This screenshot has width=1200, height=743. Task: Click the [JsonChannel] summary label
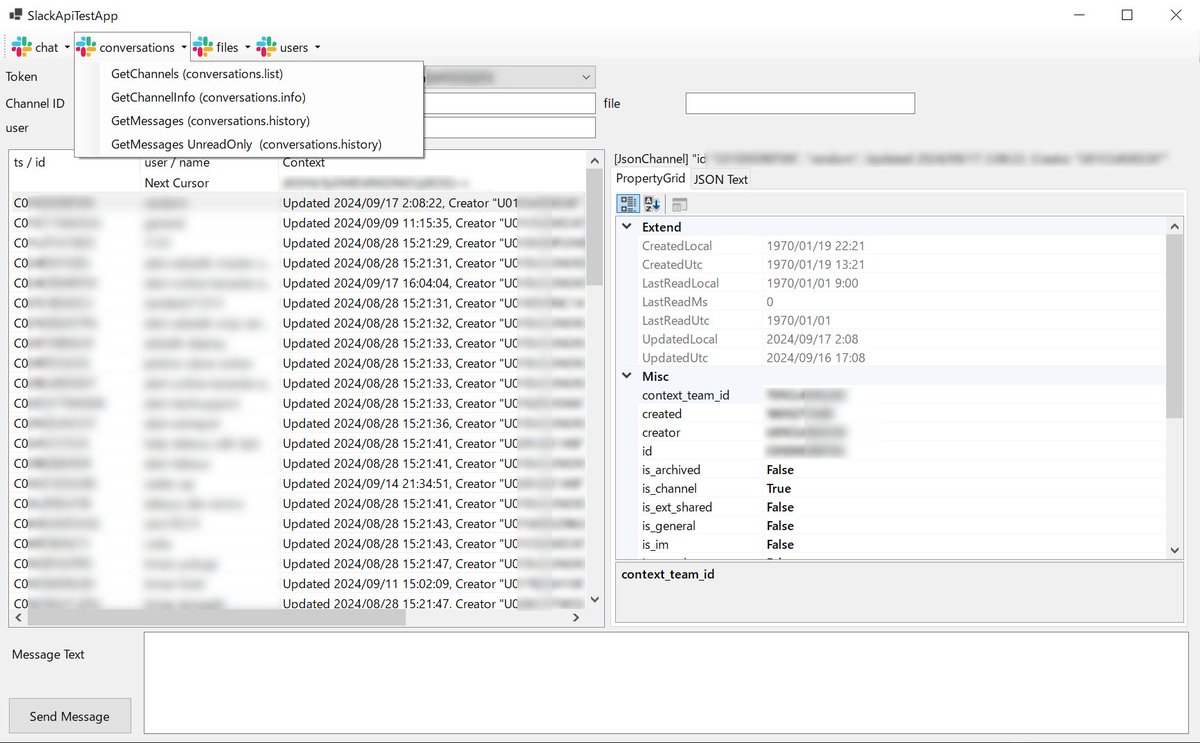[893, 158]
